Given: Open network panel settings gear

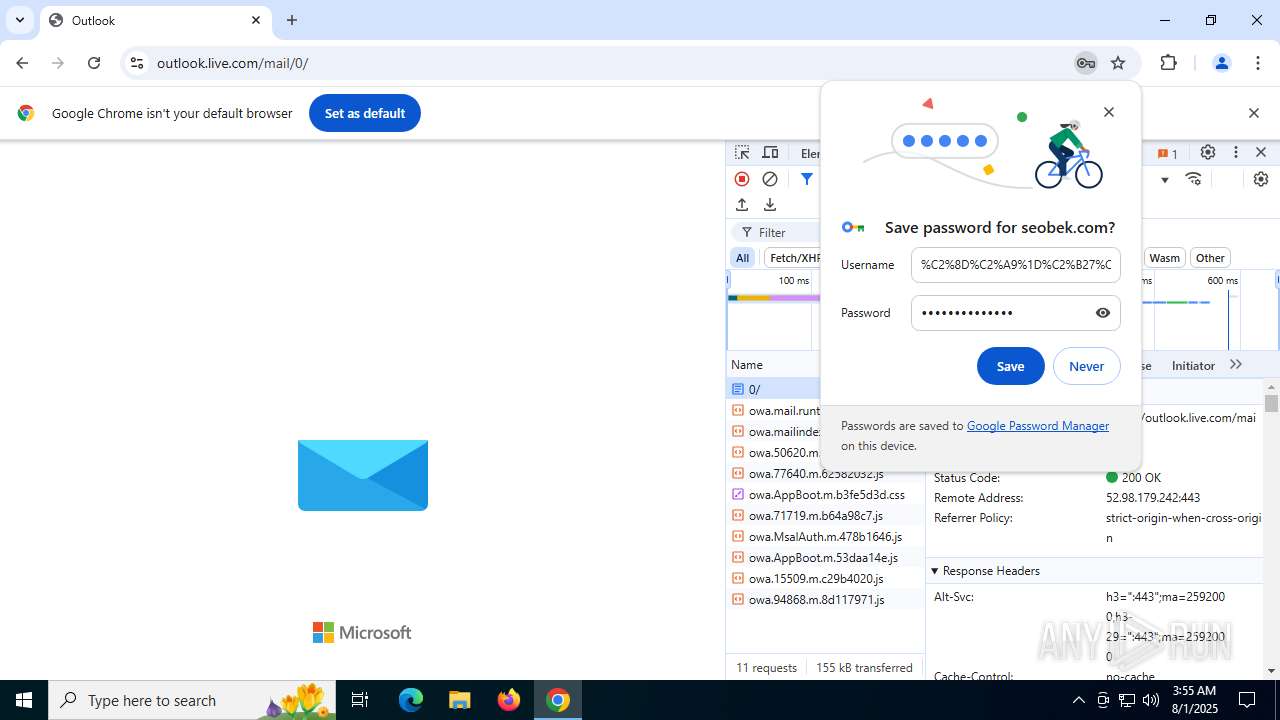Looking at the screenshot, I should pos(1261,179).
